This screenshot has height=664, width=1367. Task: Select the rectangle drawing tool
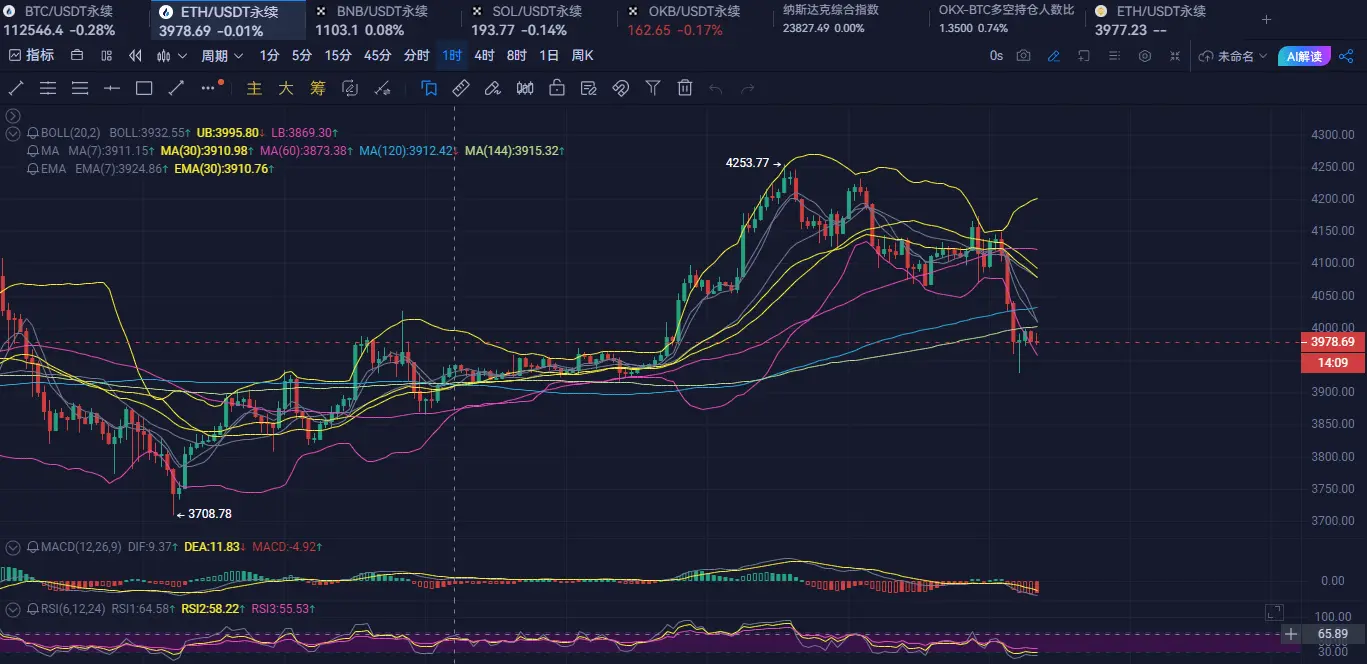(x=144, y=88)
